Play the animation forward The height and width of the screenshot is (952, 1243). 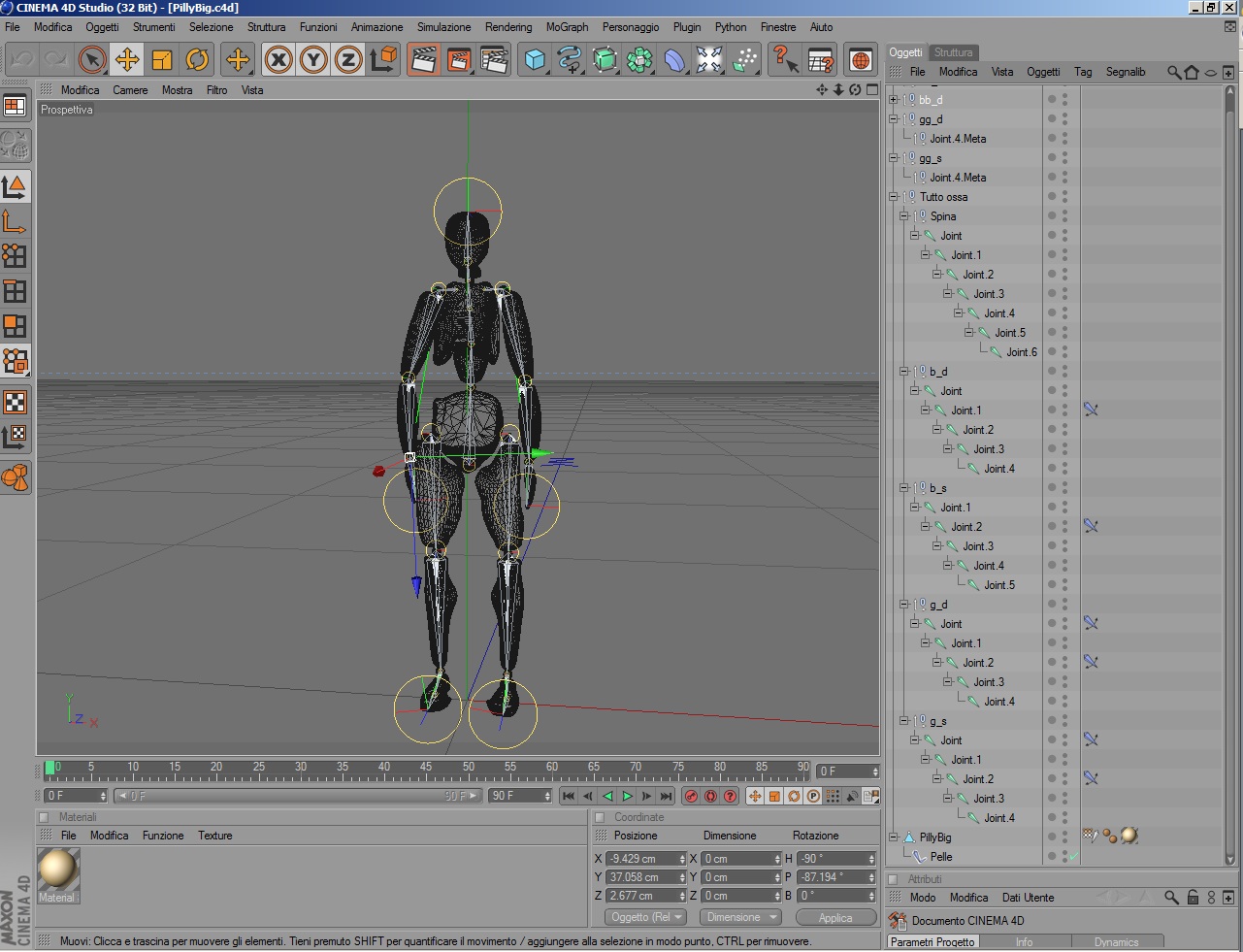point(627,797)
